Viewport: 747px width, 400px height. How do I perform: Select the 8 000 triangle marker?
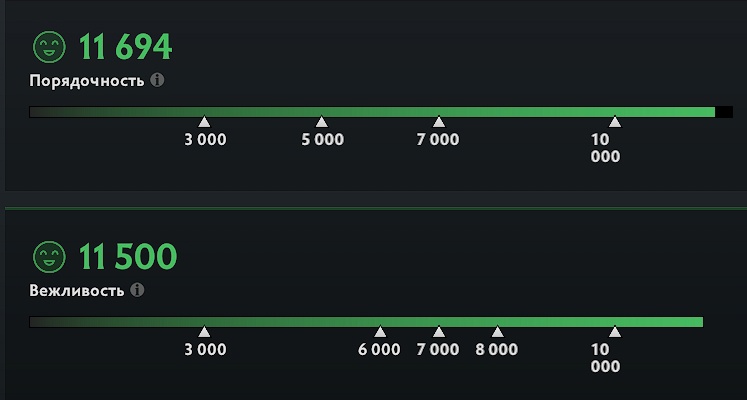pos(497,331)
